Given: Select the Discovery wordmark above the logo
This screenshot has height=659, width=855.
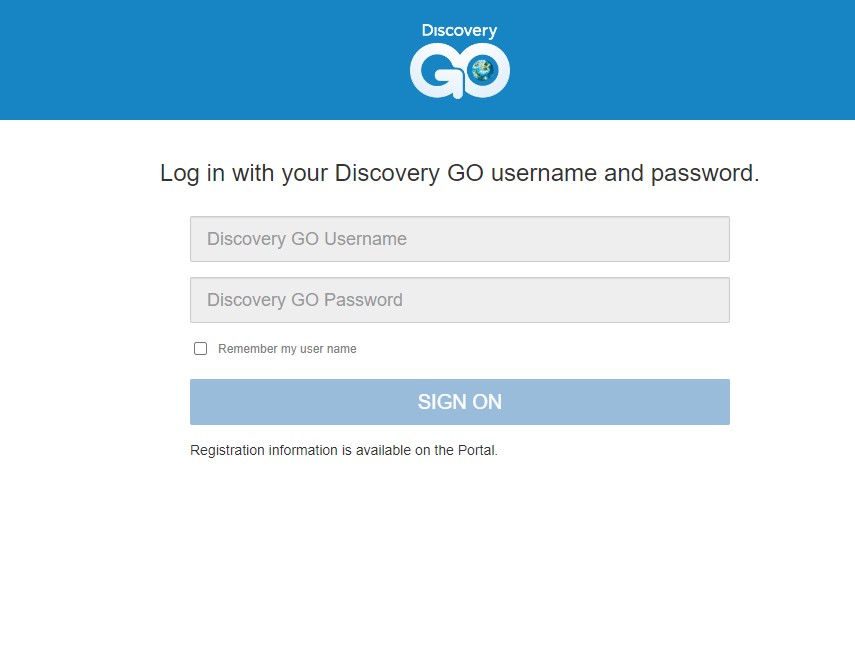Looking at the screenshot, I should click(x=459, y=30).
